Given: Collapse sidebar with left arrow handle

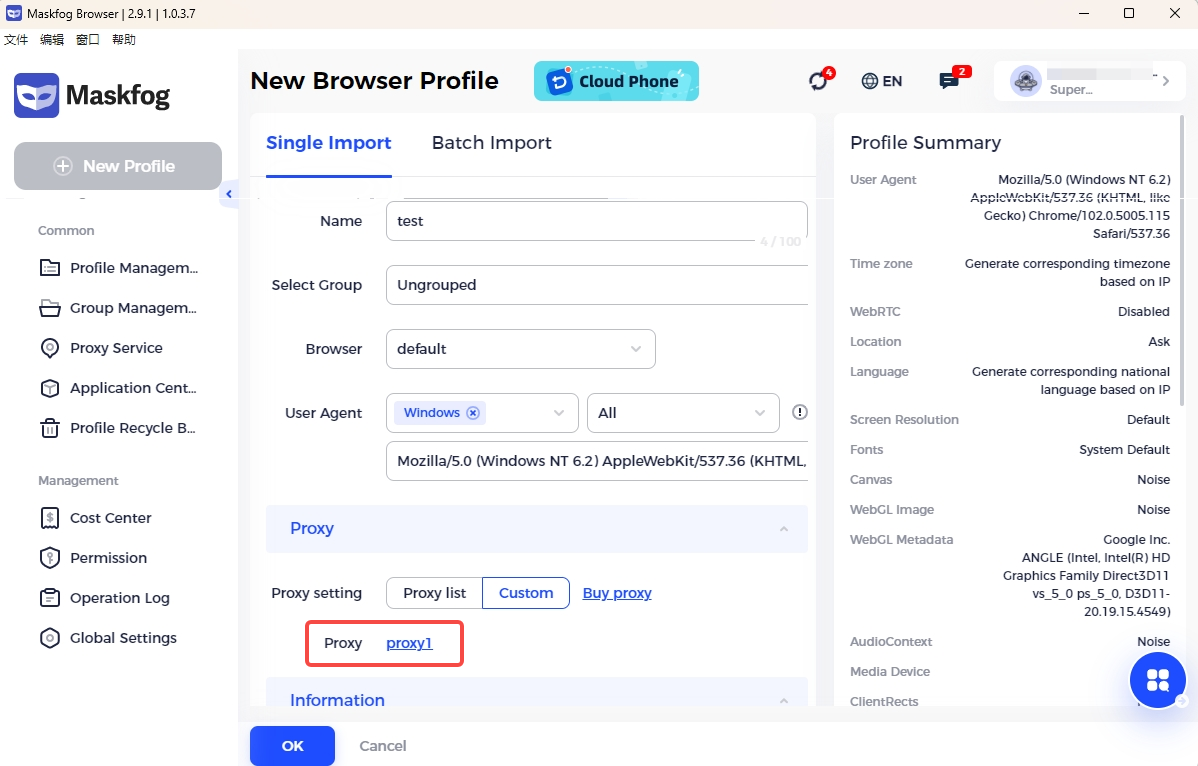Looking at the screenshot, I should coord(228,194).
